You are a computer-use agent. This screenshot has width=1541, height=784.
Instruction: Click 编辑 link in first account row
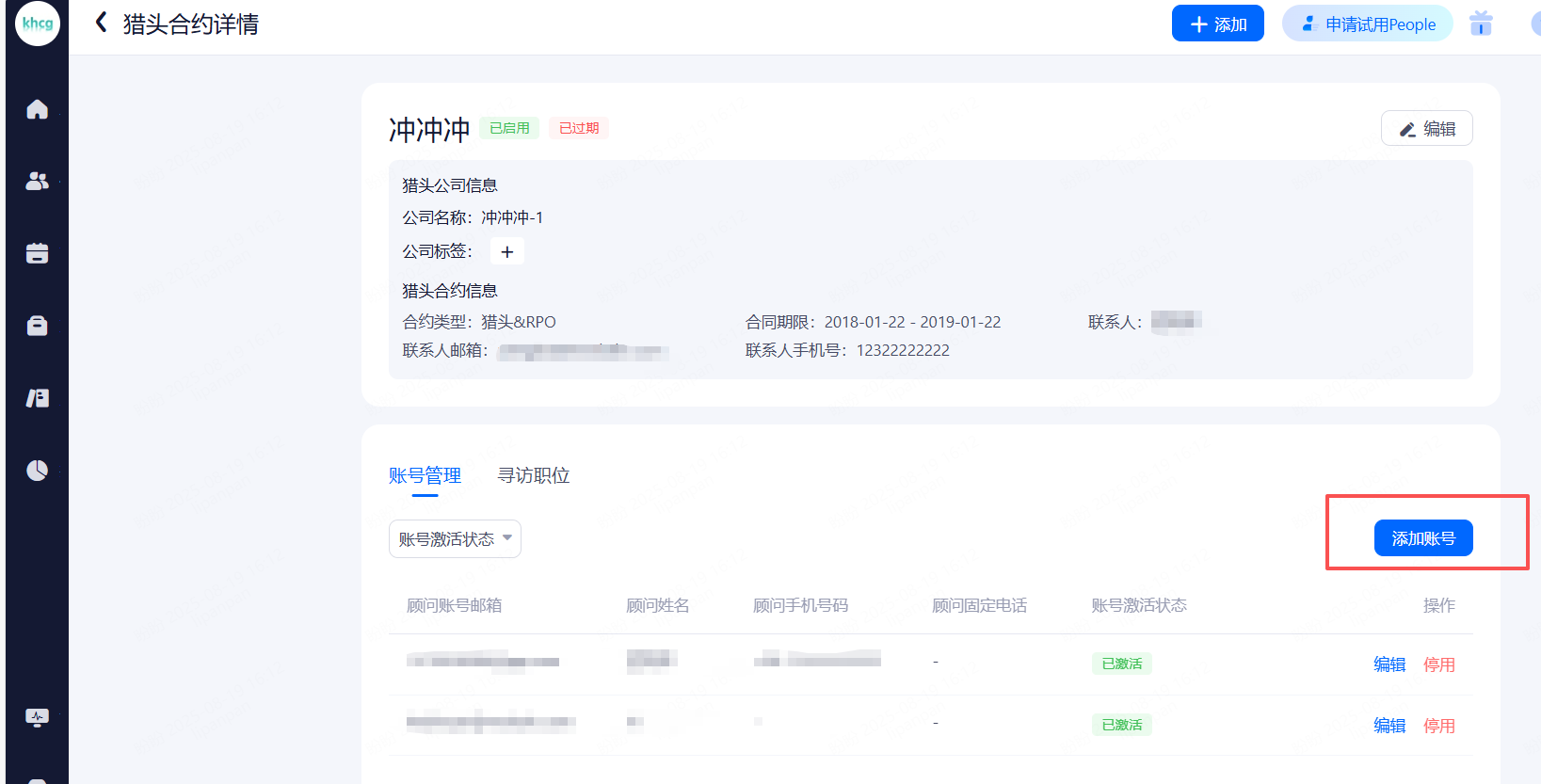coord(1389,664)
